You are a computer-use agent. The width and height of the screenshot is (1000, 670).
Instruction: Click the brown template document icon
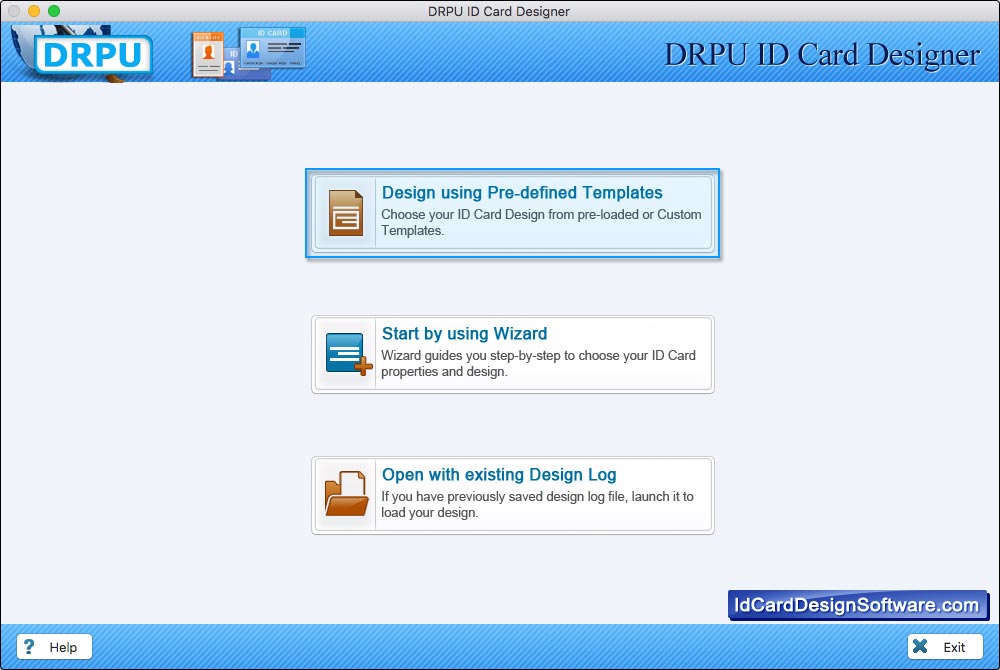[346, 213]
